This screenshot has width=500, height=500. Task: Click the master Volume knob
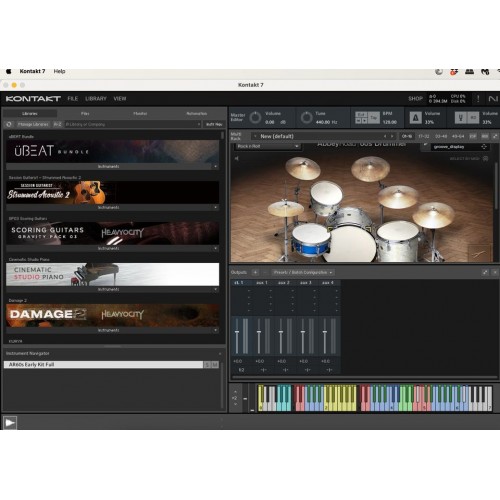255,118
